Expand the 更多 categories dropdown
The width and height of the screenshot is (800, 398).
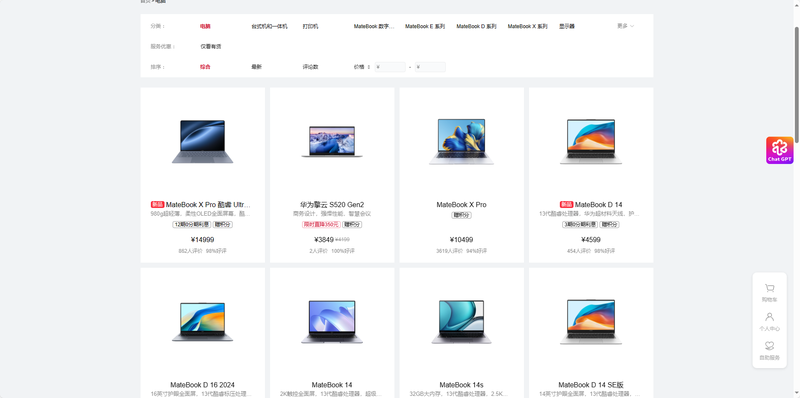pyautogui.click(x=626, y=26)
